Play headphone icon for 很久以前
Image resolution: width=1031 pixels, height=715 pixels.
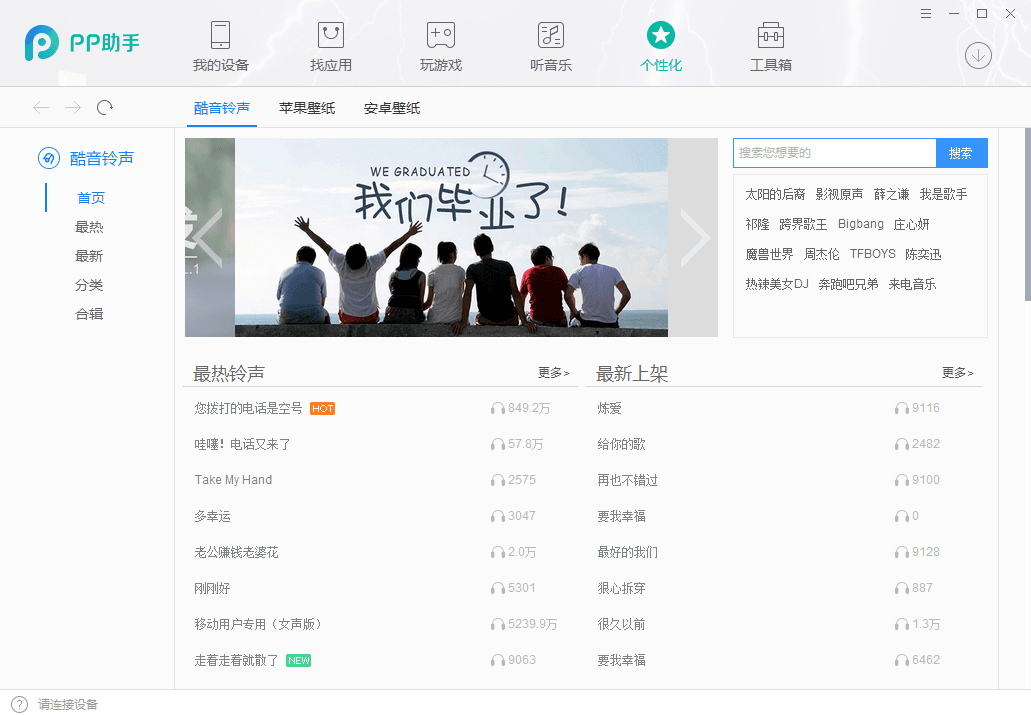click(x=901, y=624)
